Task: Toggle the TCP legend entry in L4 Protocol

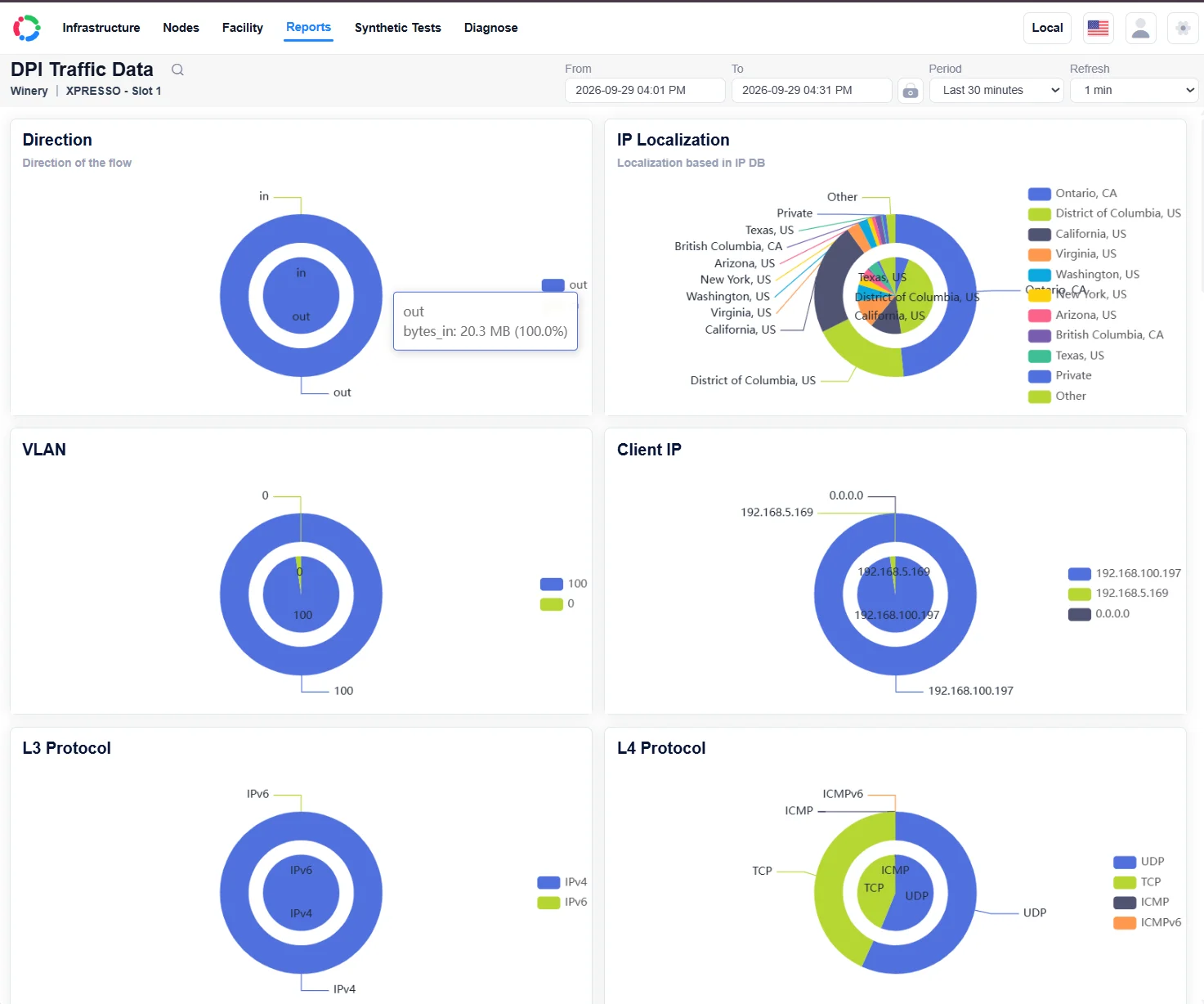Action: coord(1137,882)
